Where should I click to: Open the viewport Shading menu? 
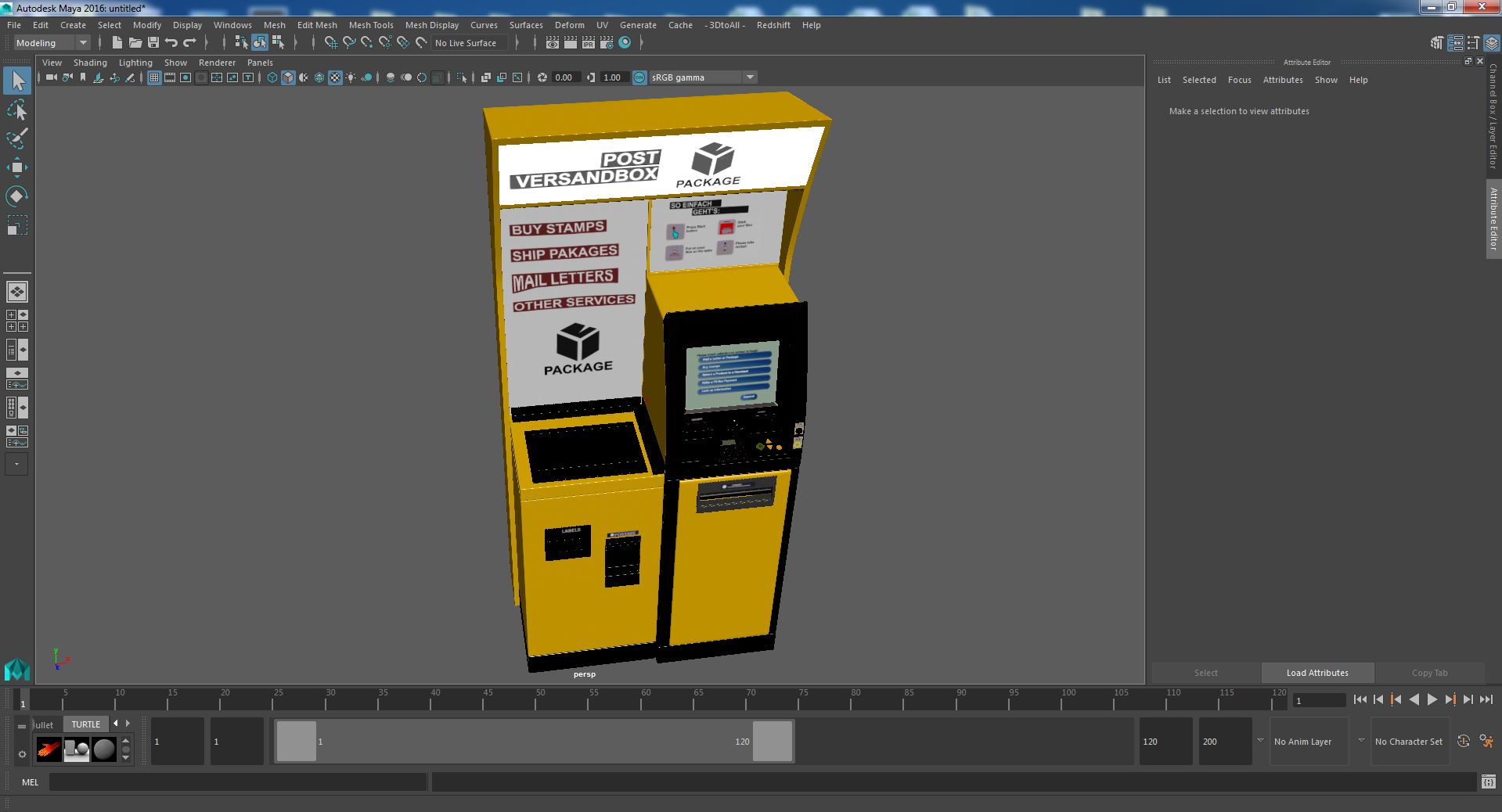90,63
